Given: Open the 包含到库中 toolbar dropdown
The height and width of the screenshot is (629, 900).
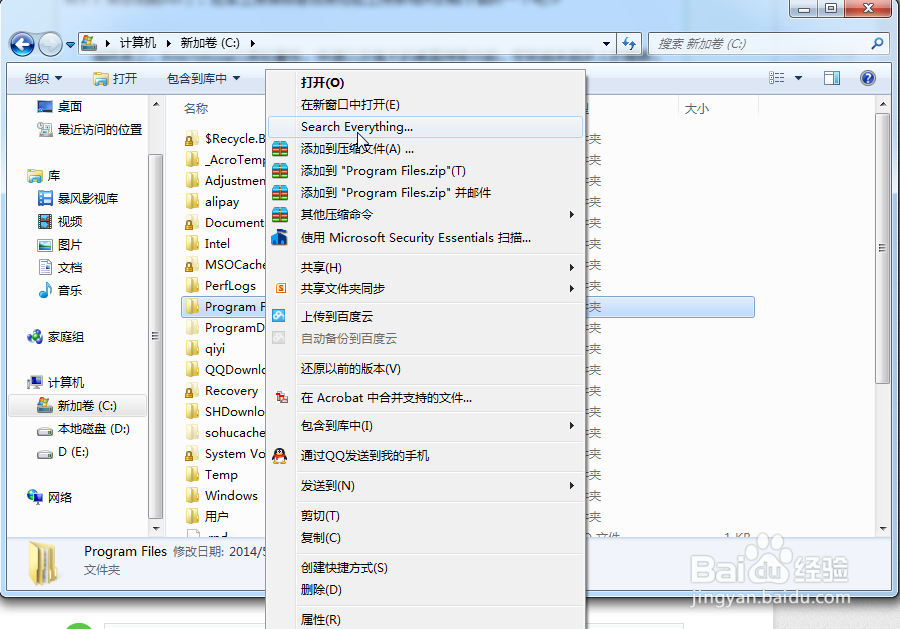Looking at the screenshot, I should [203, 79].
